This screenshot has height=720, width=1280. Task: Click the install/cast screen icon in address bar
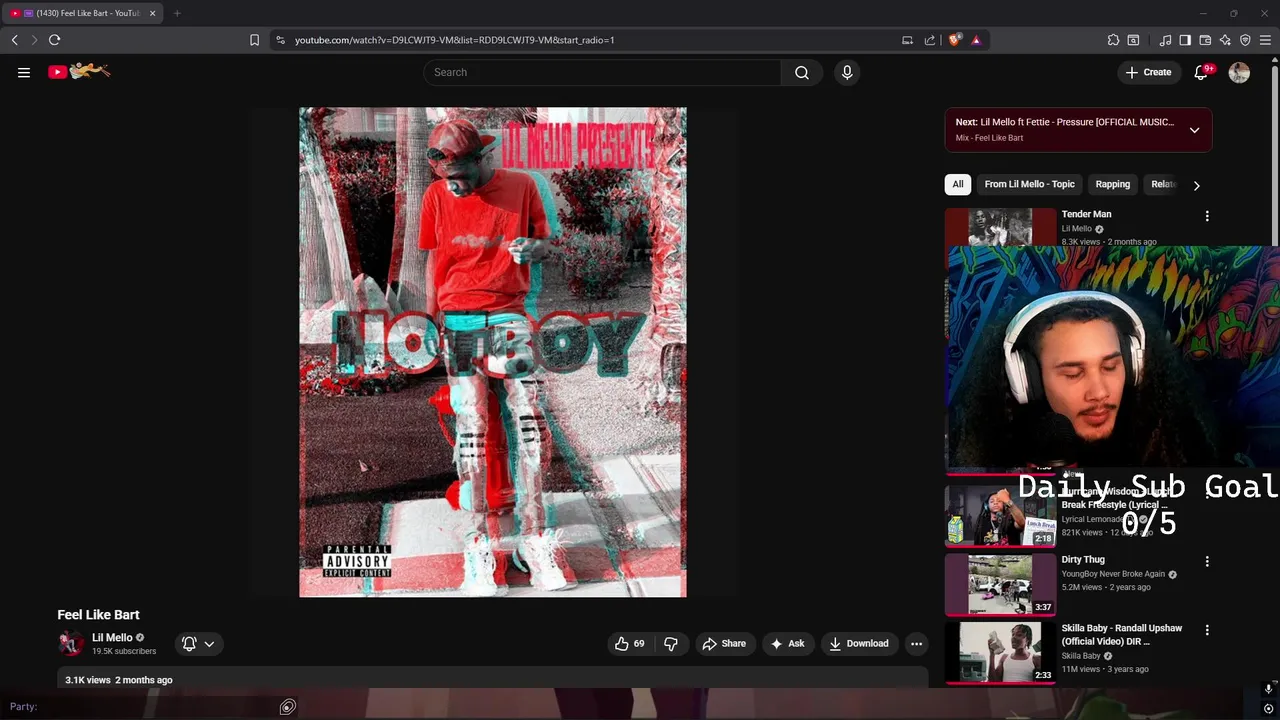tap(907, 40)
